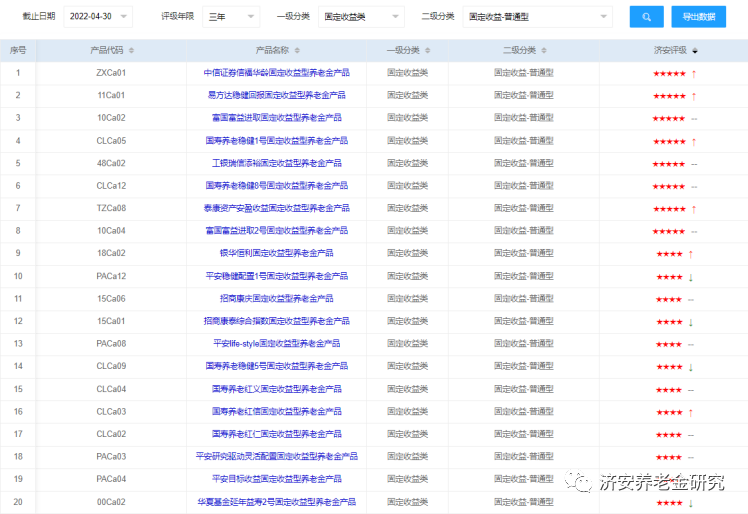Viewport: 748px width, 514px height.
Task: Open 富国富益进取固定收益型养老金产品 link
Action: pyautogui.click(x=277, y=118)
